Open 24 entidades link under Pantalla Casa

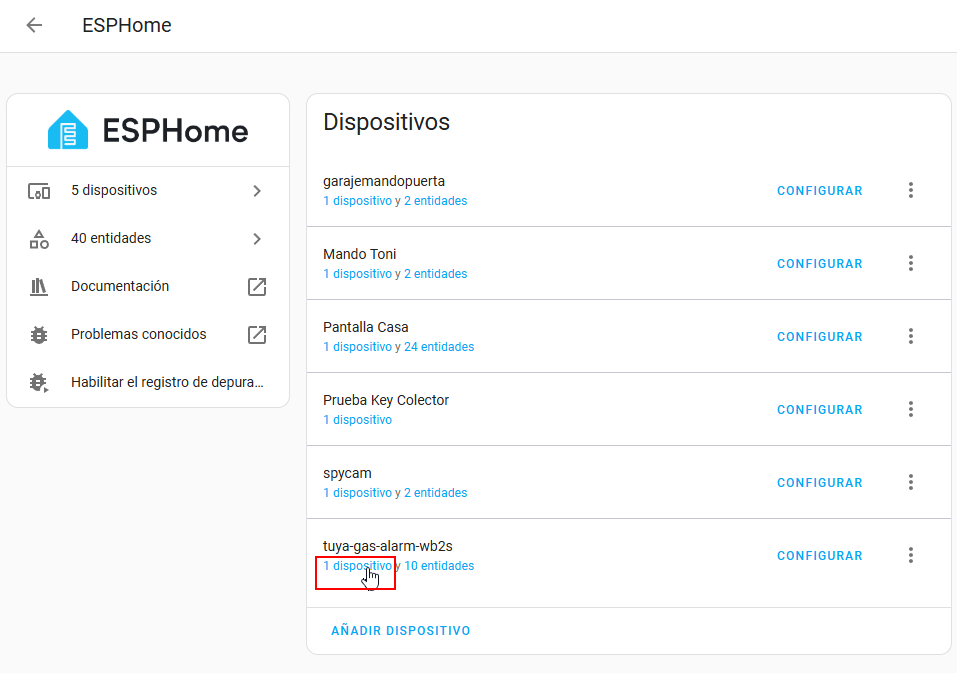(x=439, y=347)
